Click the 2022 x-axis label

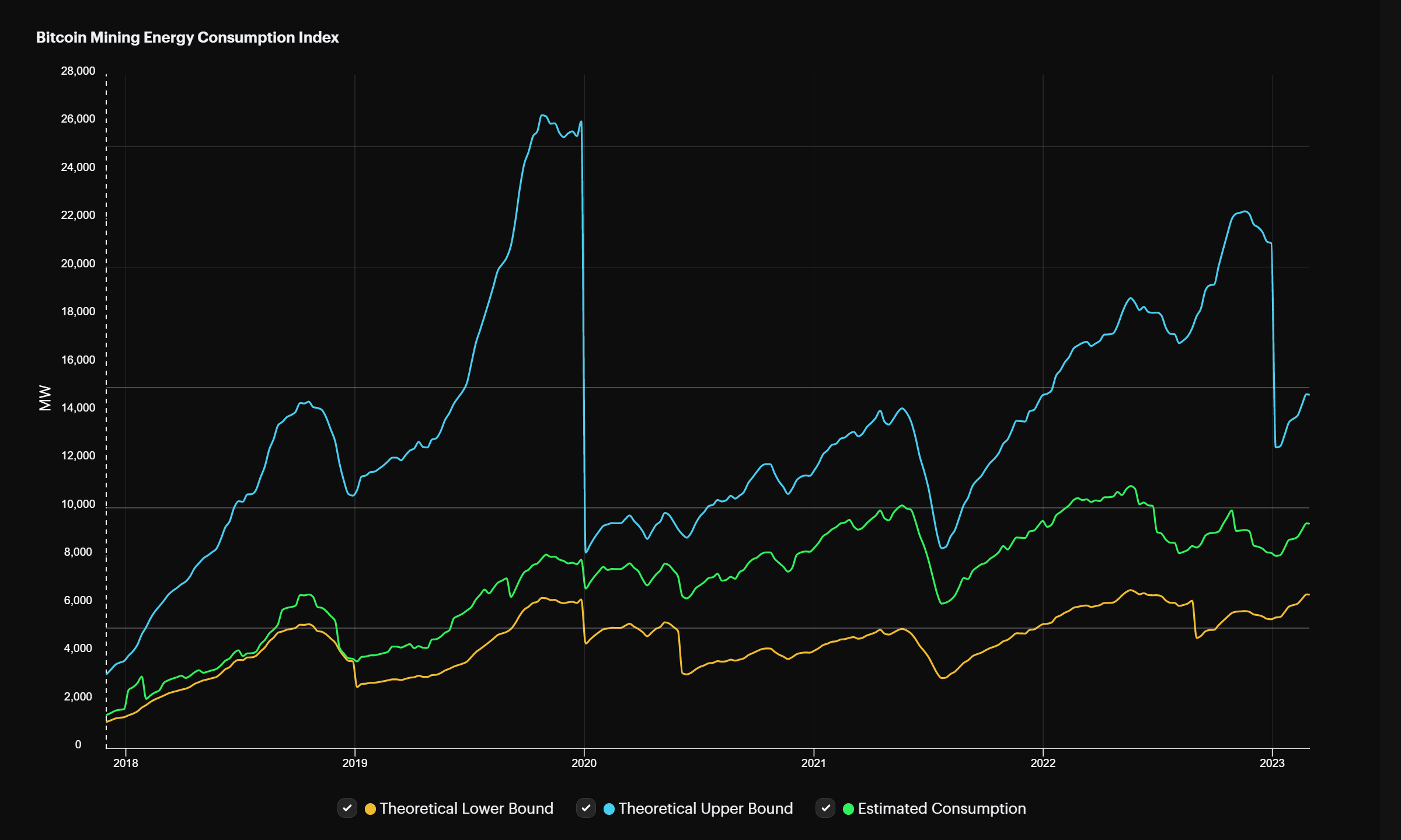point(1043,763)
